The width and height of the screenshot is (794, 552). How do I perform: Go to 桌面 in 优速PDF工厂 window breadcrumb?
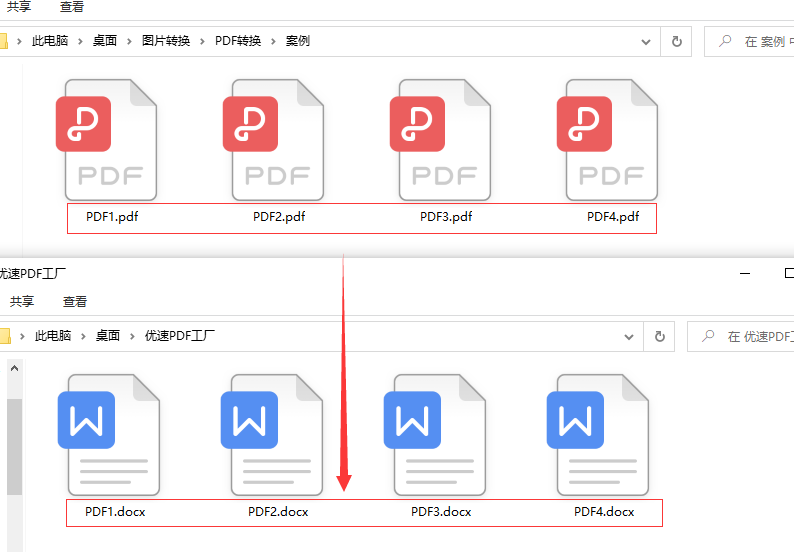[x=108, y=336]
